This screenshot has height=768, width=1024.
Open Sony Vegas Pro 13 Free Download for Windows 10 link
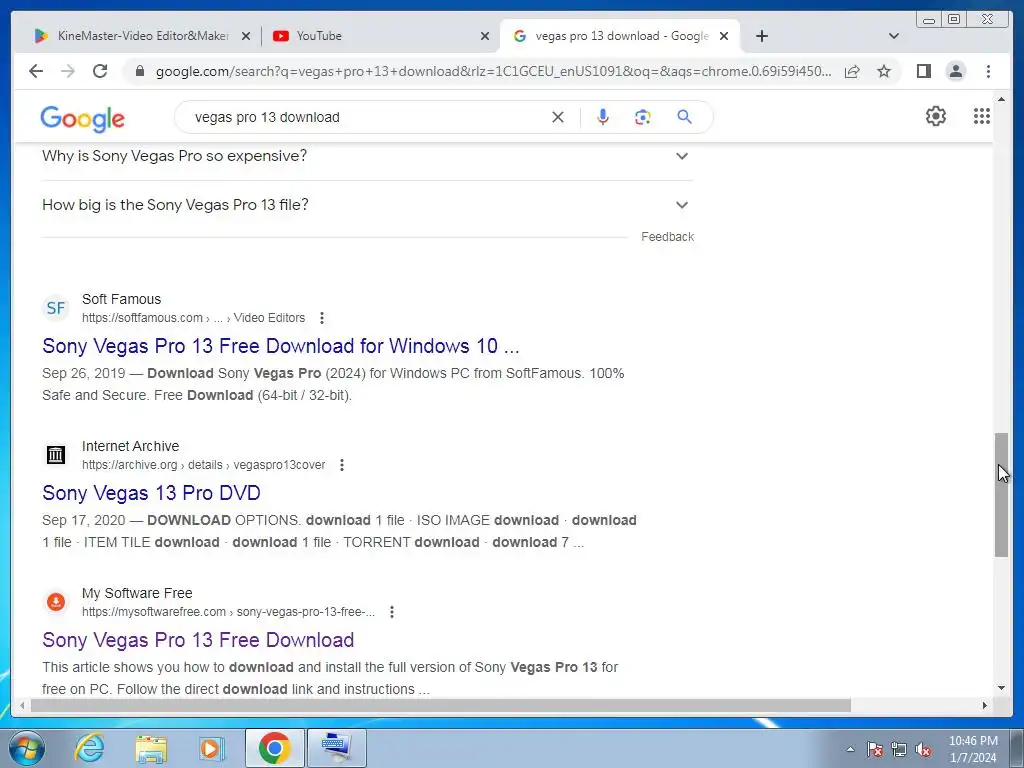(x=281, y=346)
